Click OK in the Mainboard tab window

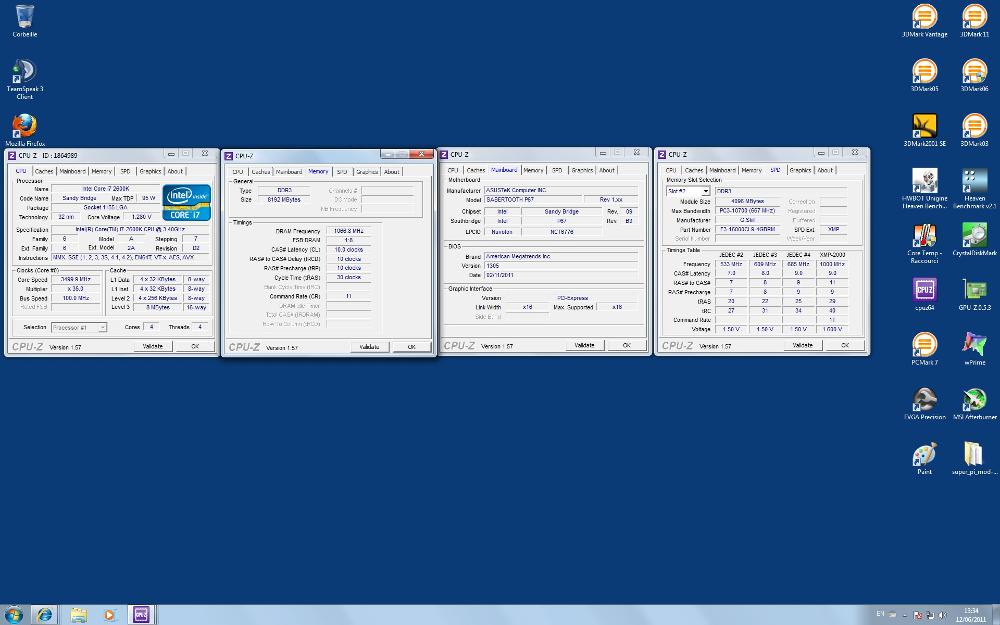click(626, 345)
